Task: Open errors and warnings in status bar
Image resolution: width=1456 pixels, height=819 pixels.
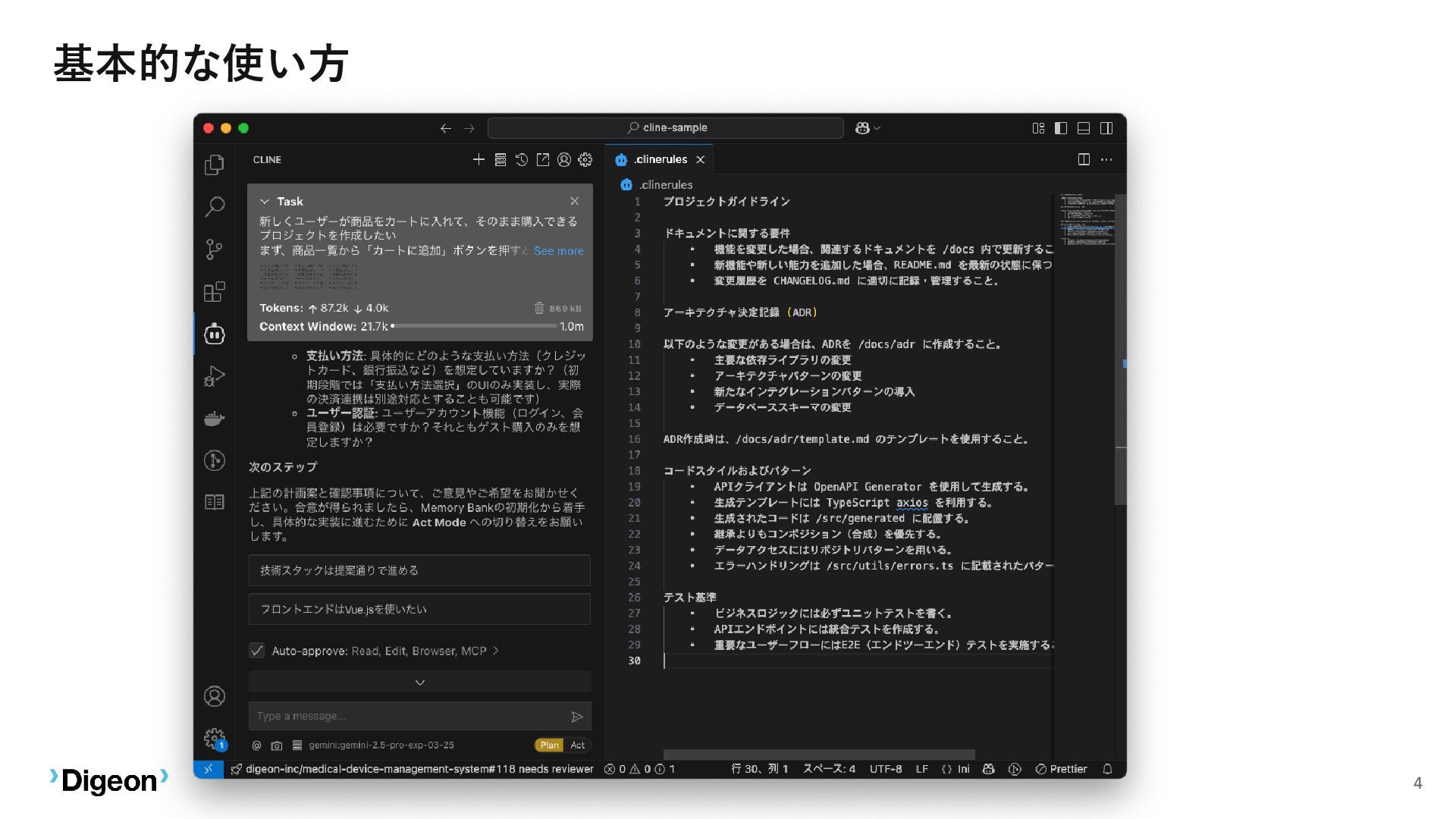Action: (639, 769)
